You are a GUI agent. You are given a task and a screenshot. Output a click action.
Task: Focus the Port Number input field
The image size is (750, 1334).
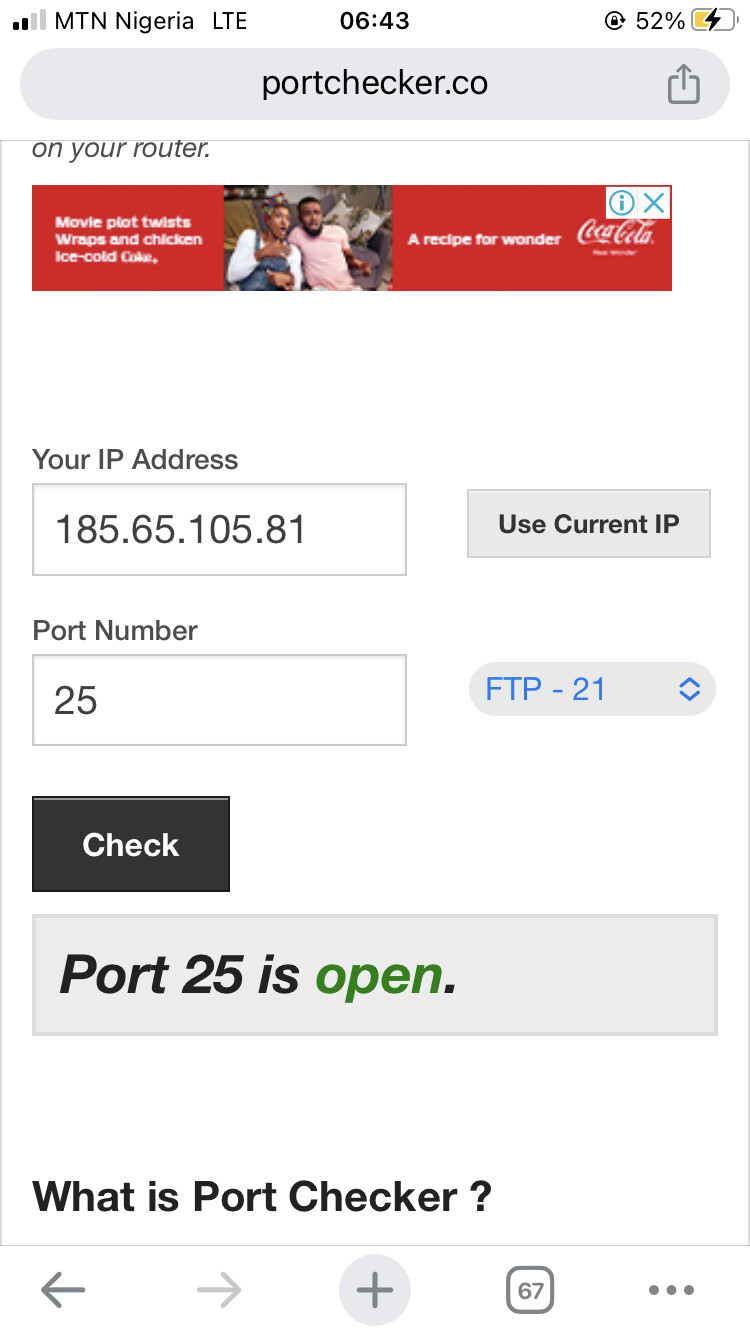tap(219, 700)
